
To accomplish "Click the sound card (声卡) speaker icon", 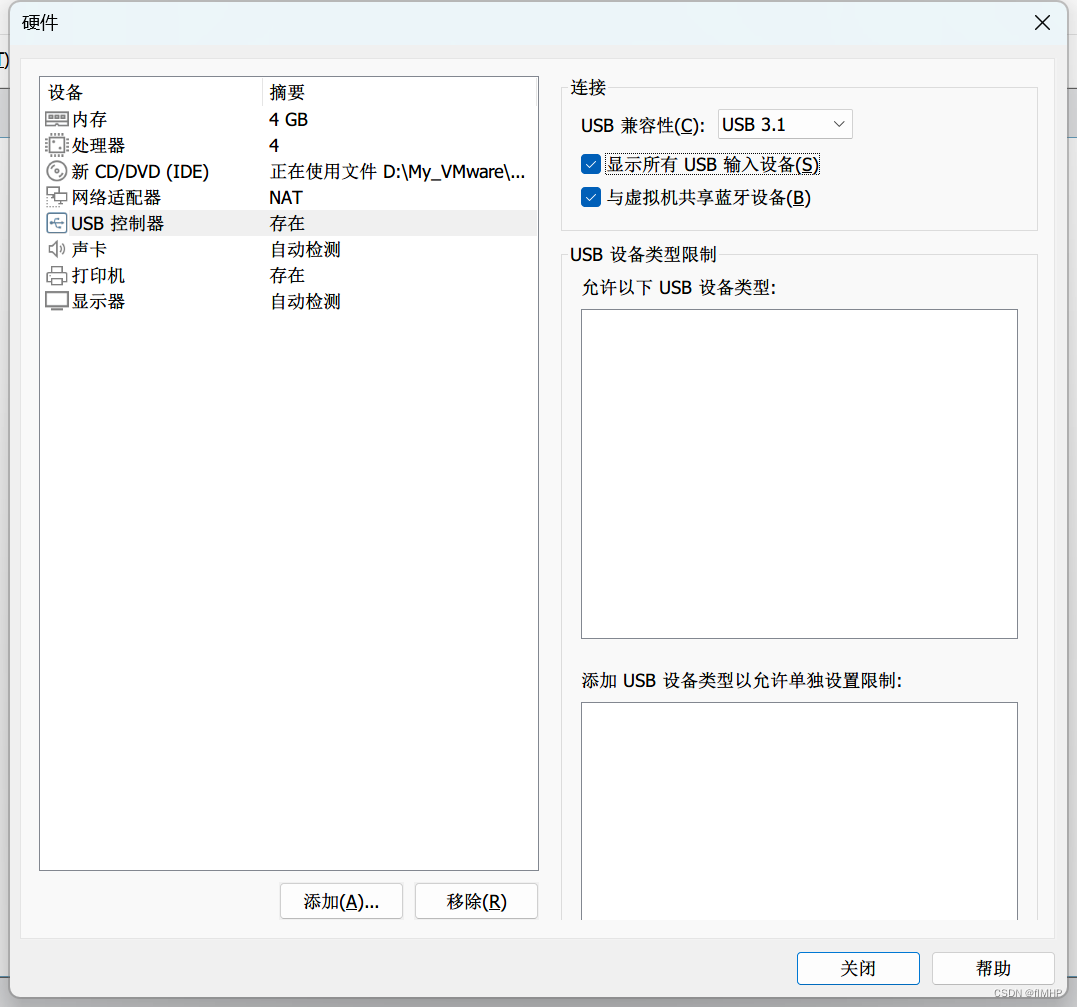I will point(57,250).
